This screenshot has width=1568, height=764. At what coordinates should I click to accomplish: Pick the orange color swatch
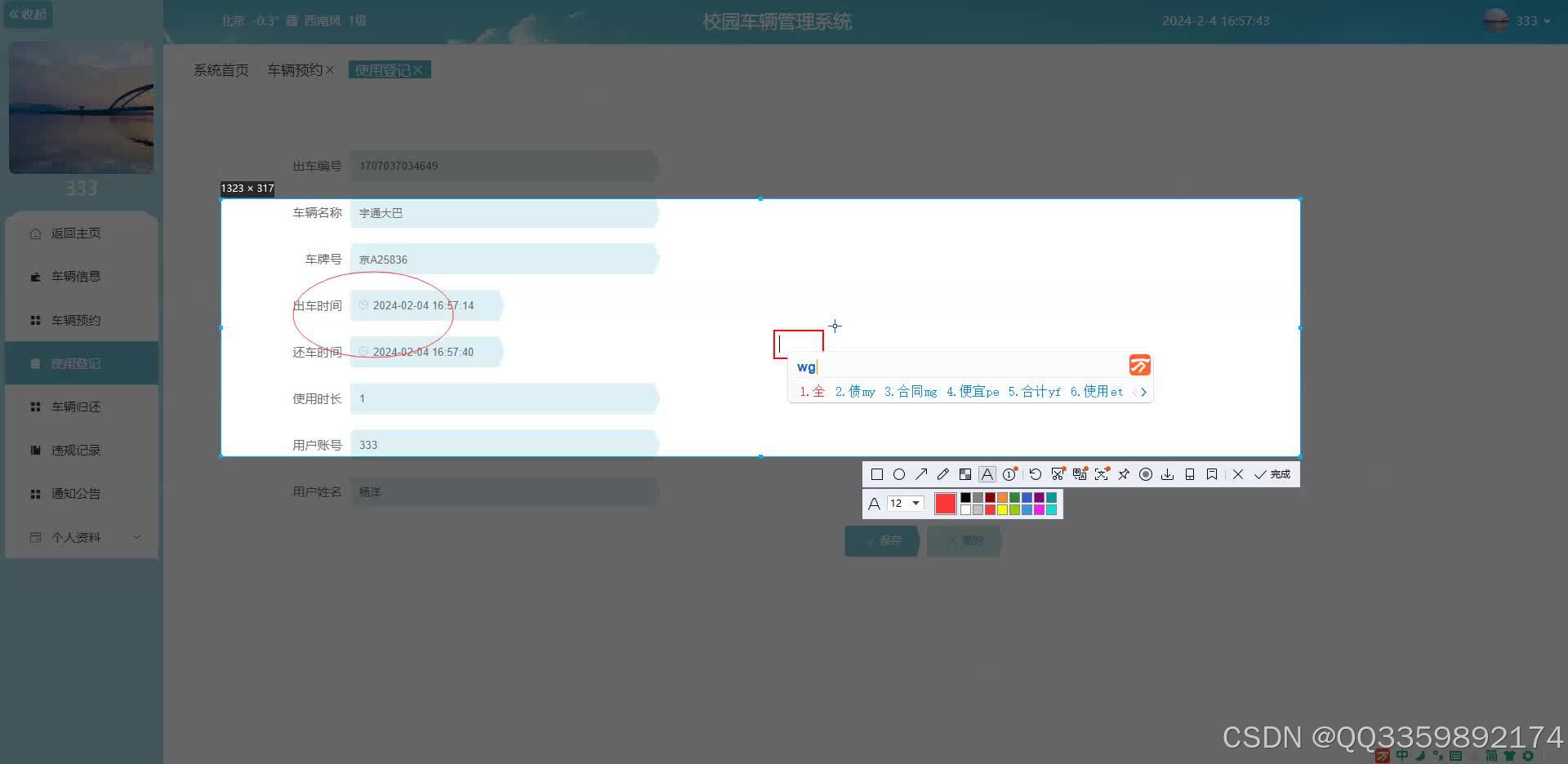pyautogui.click(x=1002, y=497)
